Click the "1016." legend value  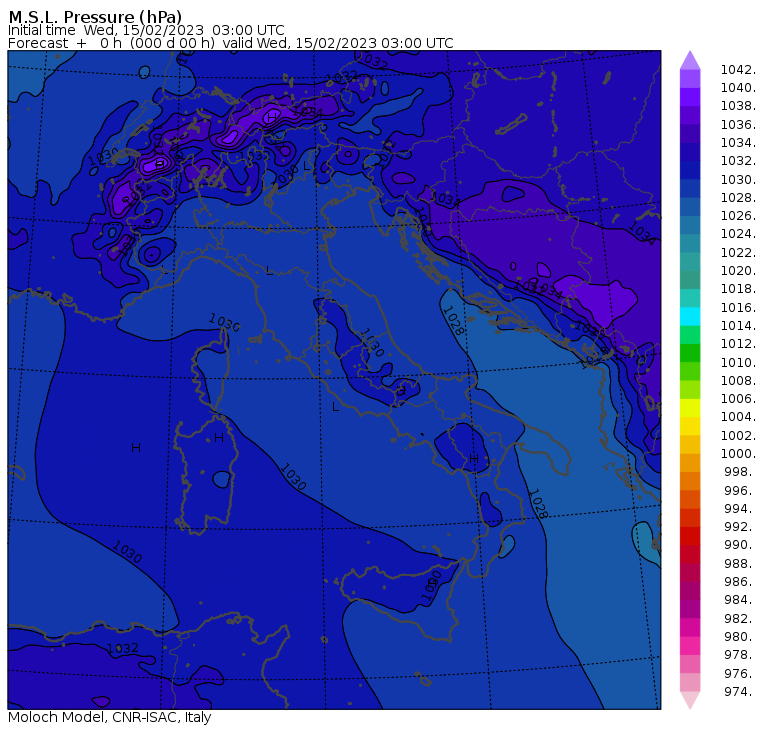pyautogui.click(x=738, y=307)
